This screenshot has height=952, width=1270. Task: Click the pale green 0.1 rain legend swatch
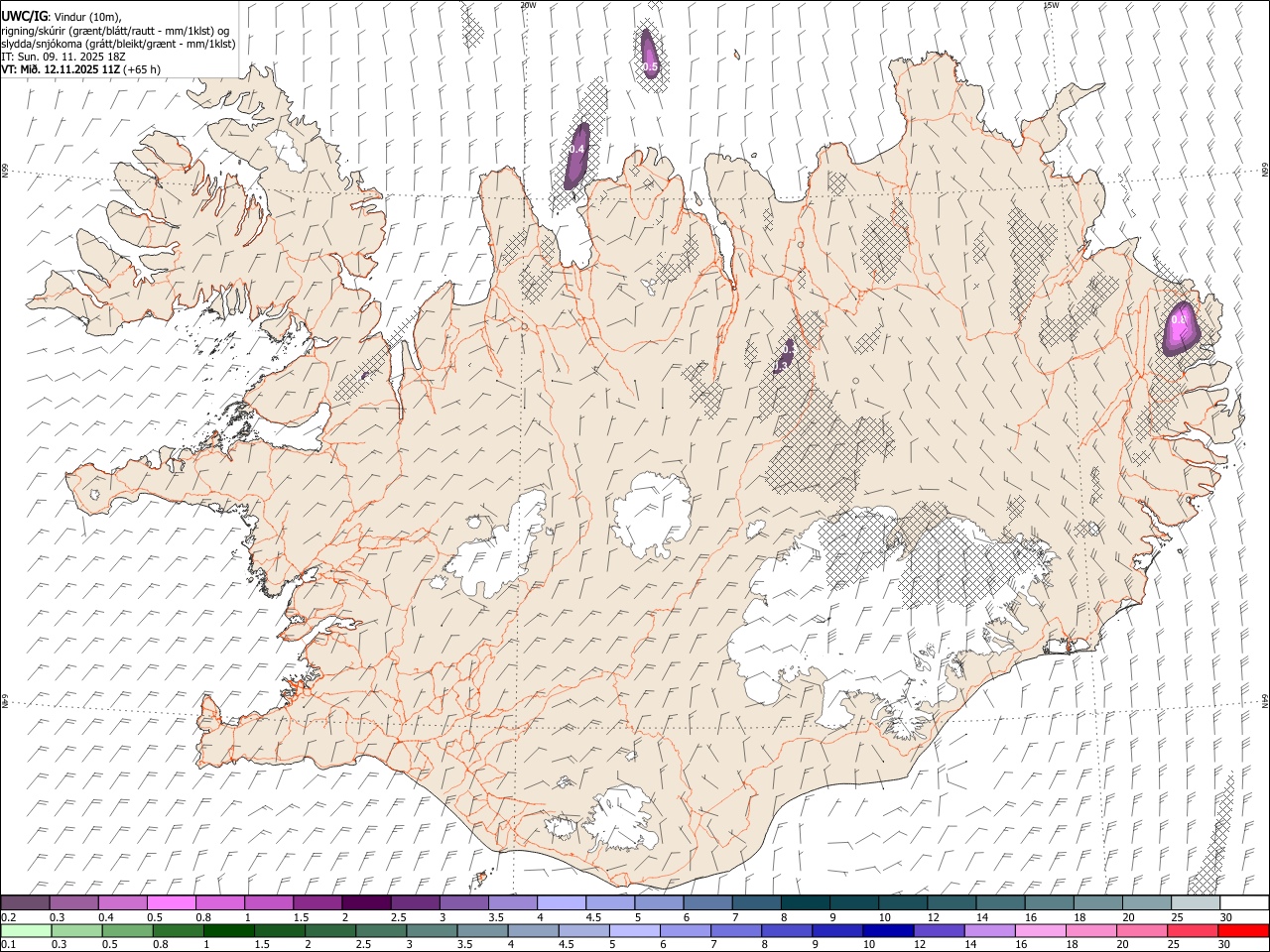[26, 931]
